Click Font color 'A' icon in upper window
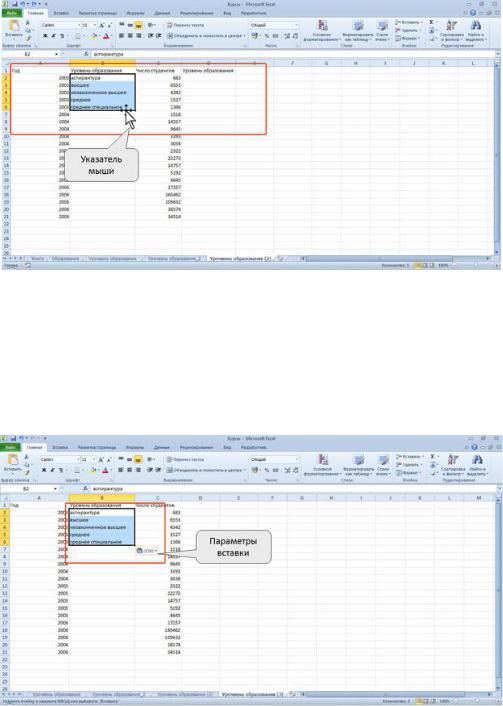 tap(106, 36)
